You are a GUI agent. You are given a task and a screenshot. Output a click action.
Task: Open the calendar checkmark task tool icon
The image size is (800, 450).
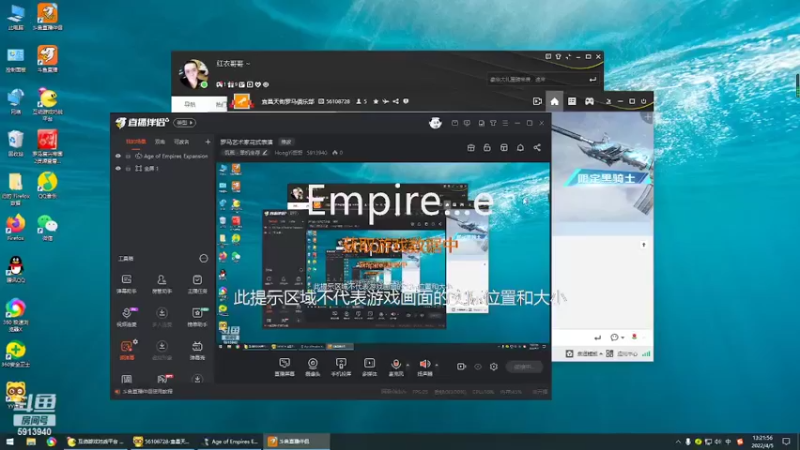[x=197, y=280]
